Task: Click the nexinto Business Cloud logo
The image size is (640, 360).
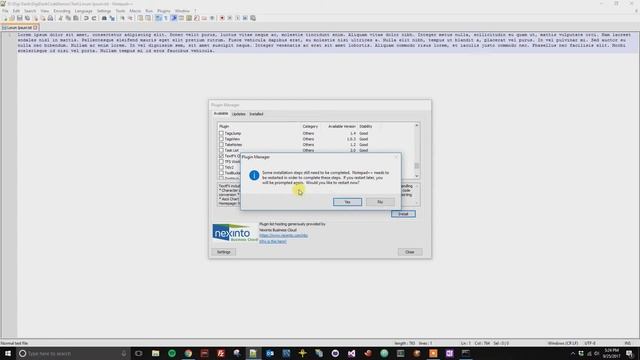Action: tap(236, 233)
